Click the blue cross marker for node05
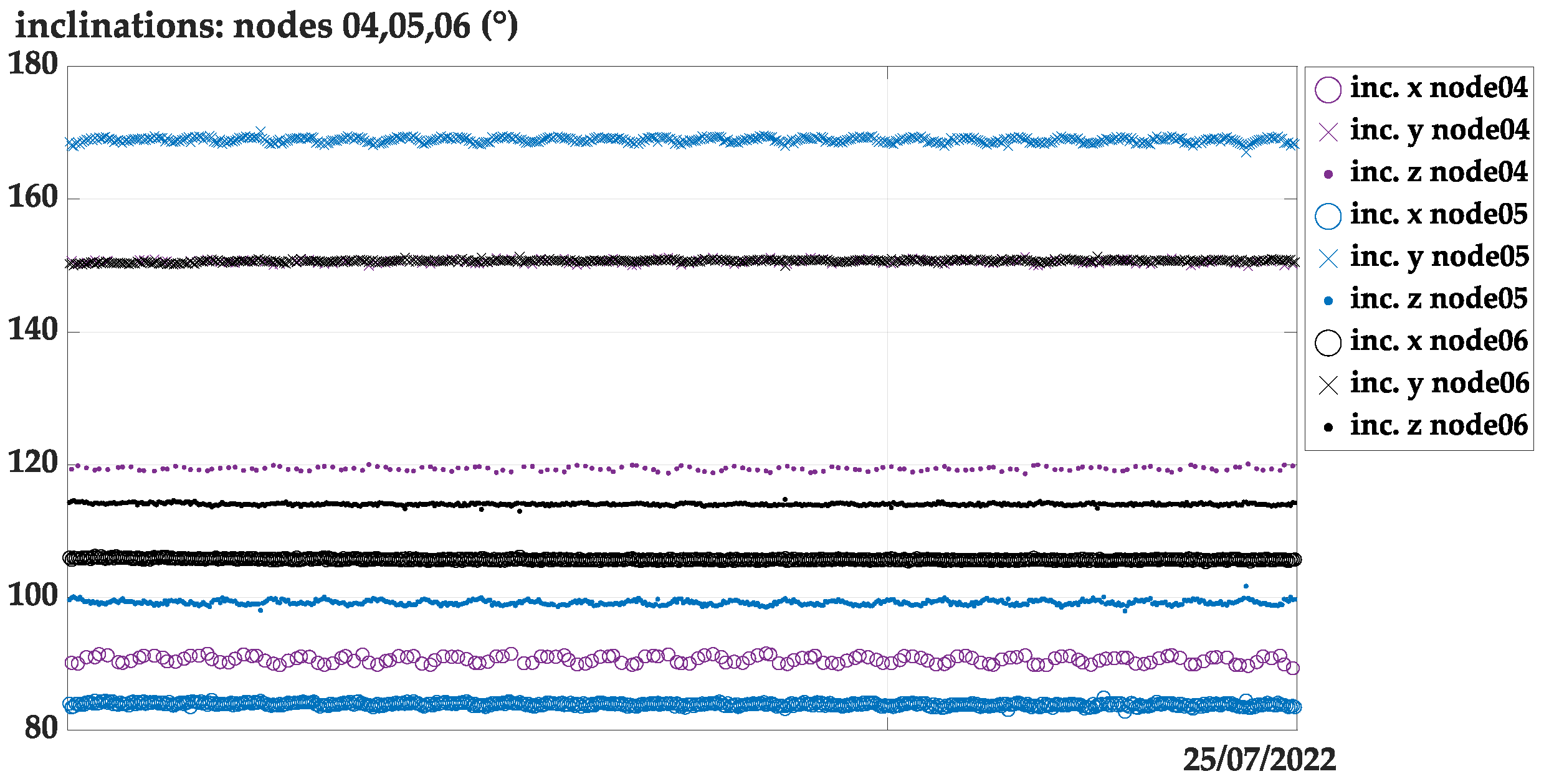Image resolution: width=1549 pixels, height=784 pixels. [x=1328, y=258]
